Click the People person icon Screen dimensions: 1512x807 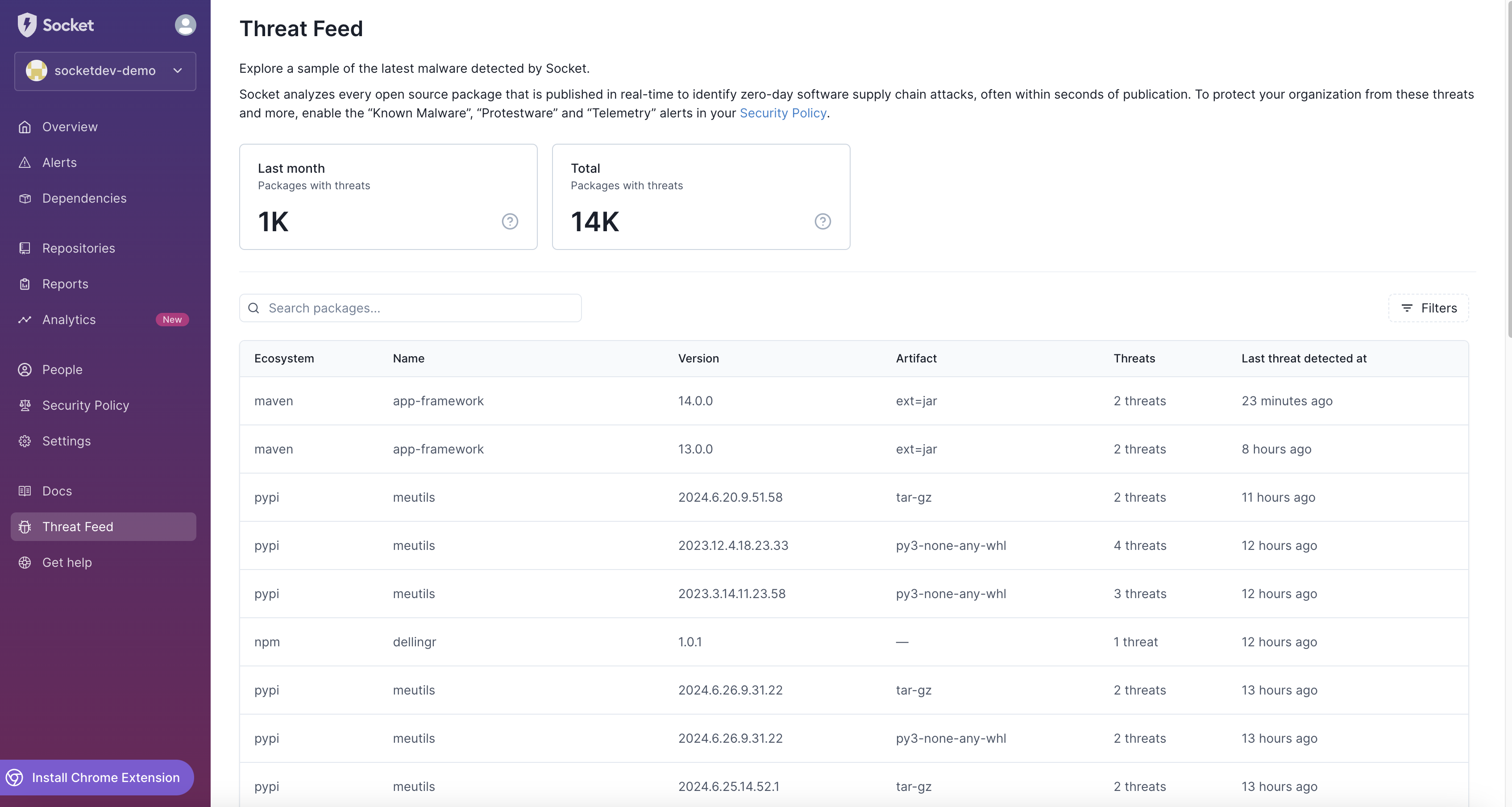point(25,370)
